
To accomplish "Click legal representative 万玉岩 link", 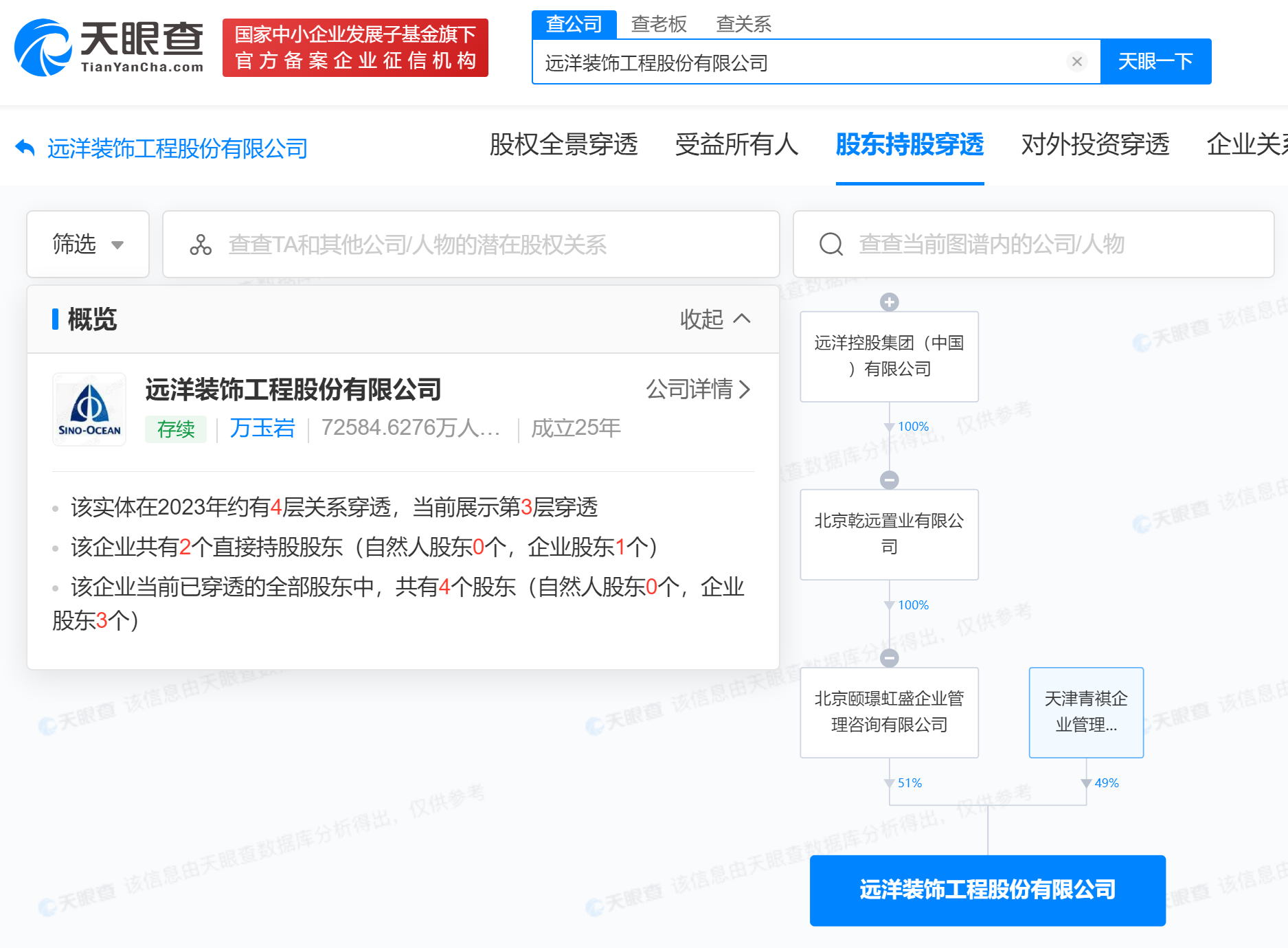I will click(262, 427).
